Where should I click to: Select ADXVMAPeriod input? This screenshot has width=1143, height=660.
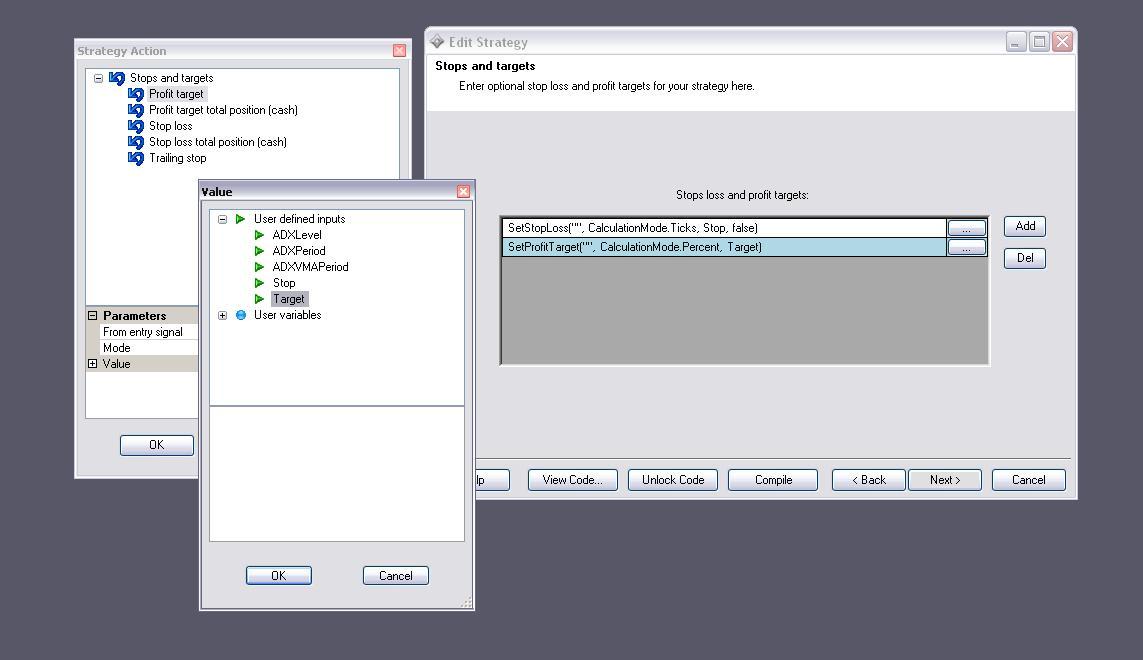point(311,267)
